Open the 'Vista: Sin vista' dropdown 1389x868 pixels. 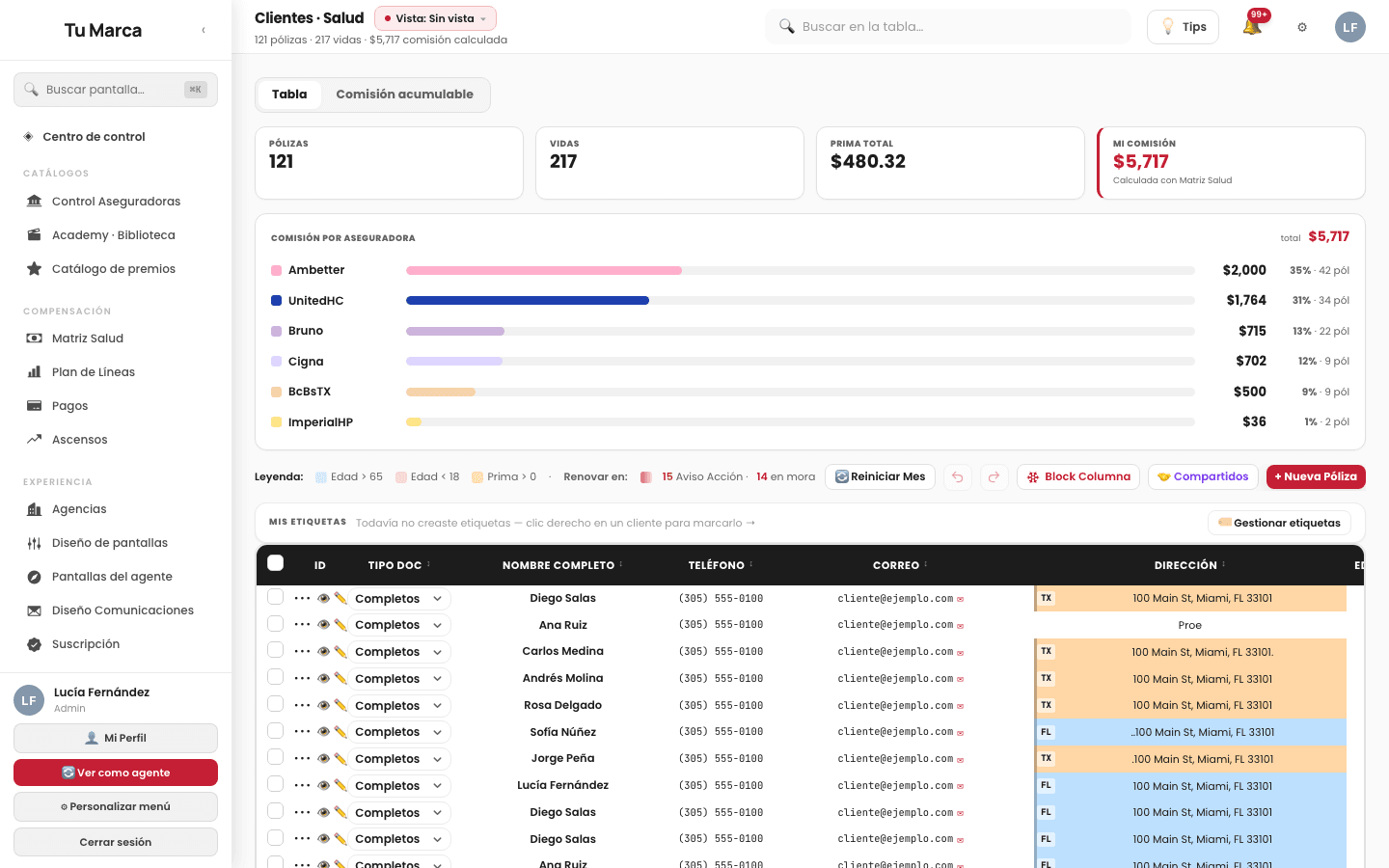click(x=435, y=18)
